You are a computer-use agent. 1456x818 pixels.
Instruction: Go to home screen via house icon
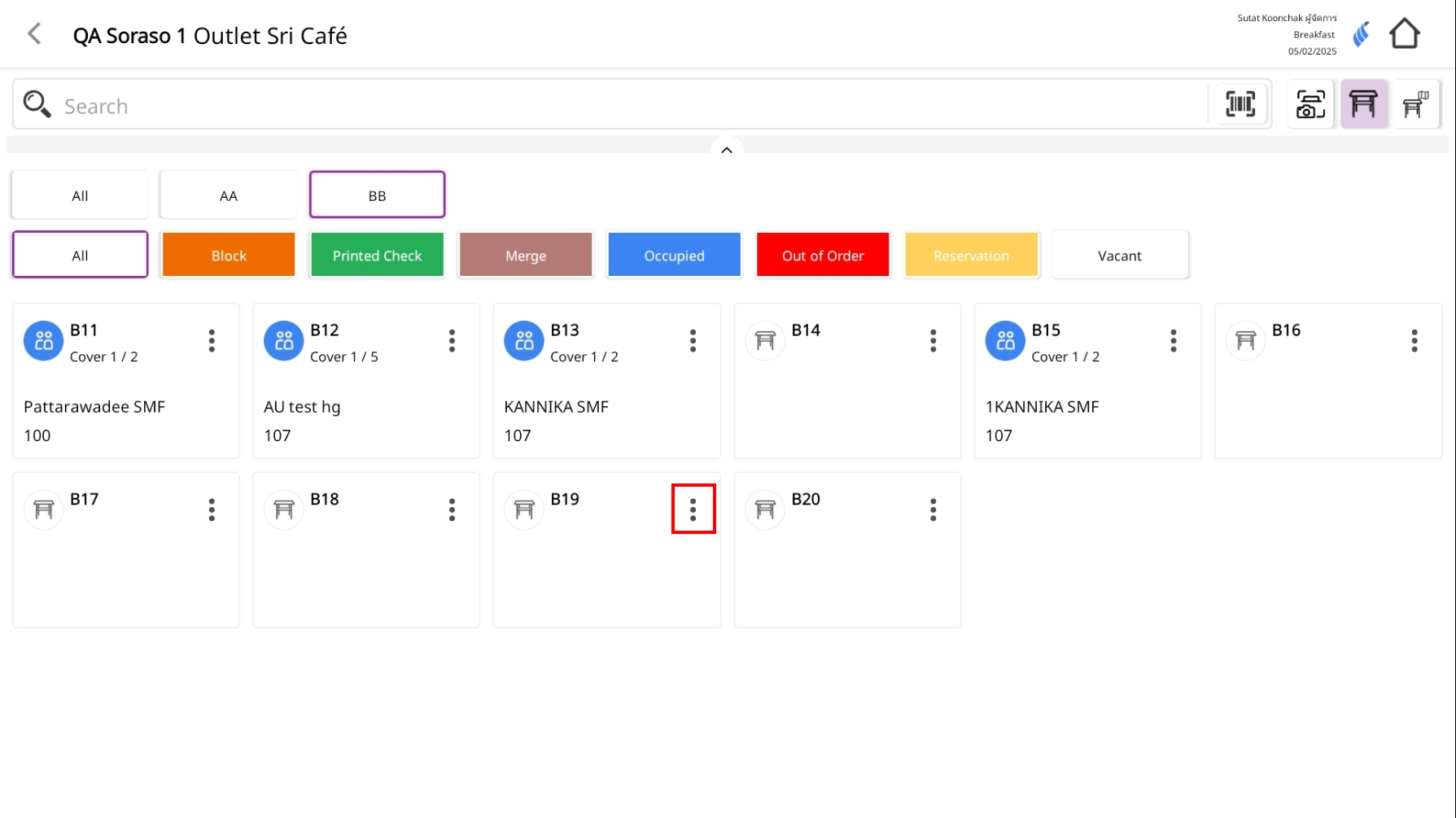point(1404,34)
